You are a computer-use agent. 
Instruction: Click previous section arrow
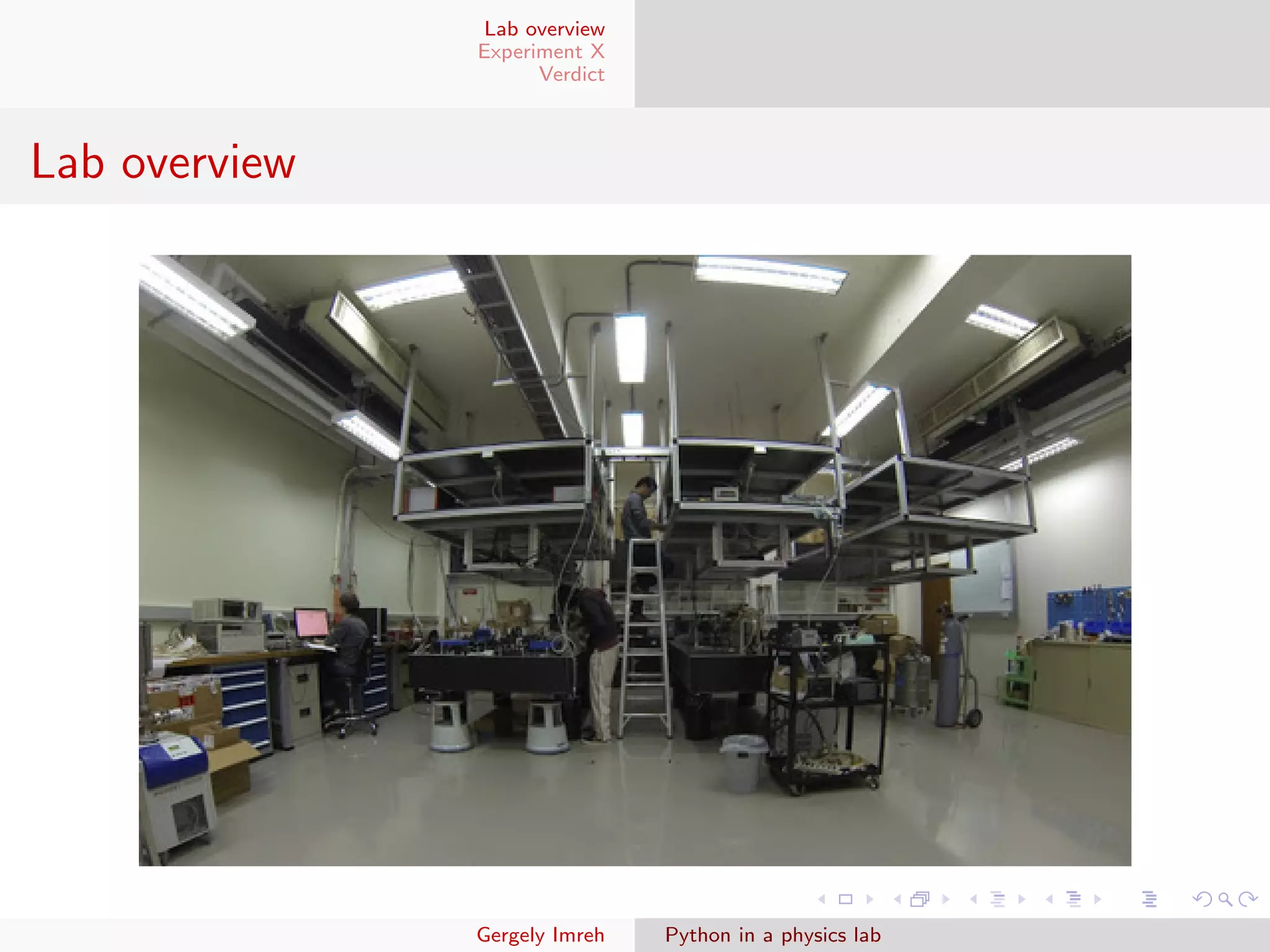coord(1049,899)
